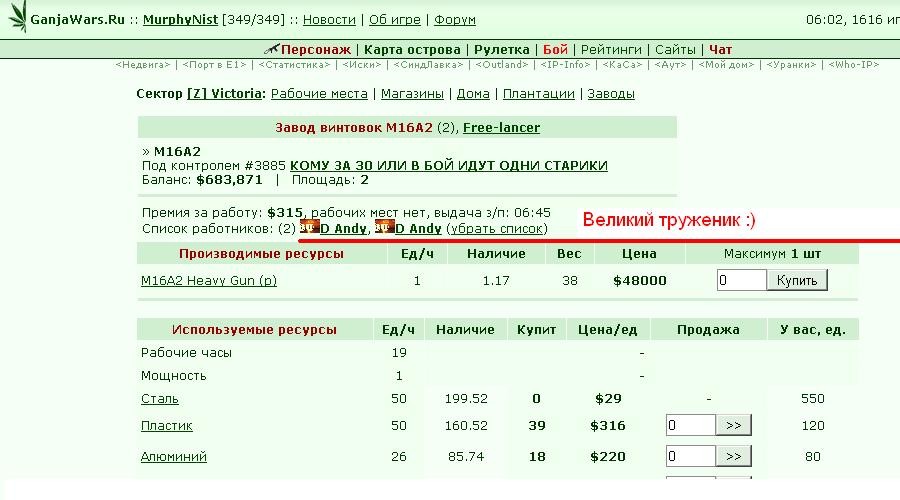Click the M16A2 price $48000
This screenshot has width=900, height=500.
(639, 281)
